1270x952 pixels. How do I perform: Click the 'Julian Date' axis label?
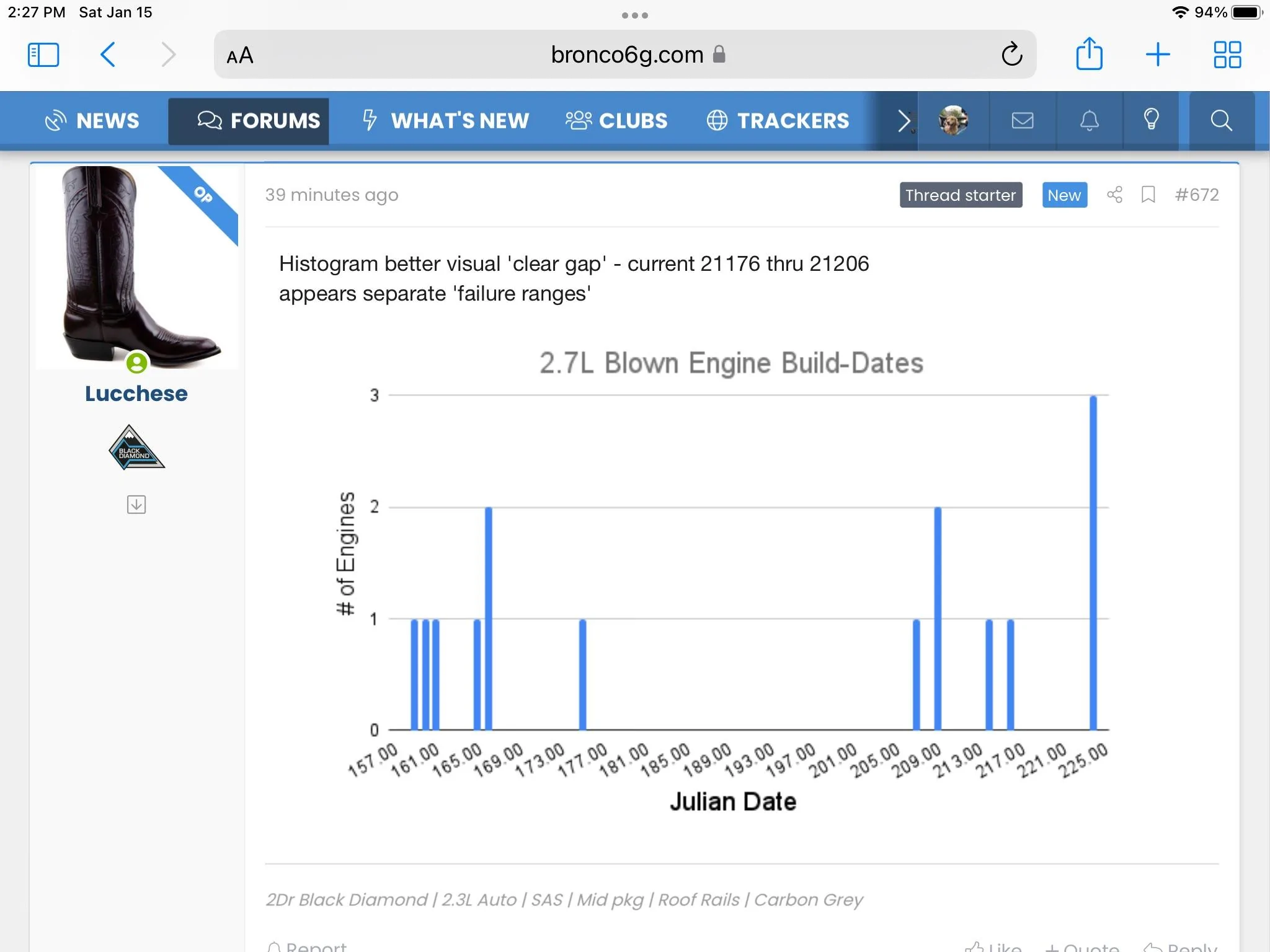[733, 801]
